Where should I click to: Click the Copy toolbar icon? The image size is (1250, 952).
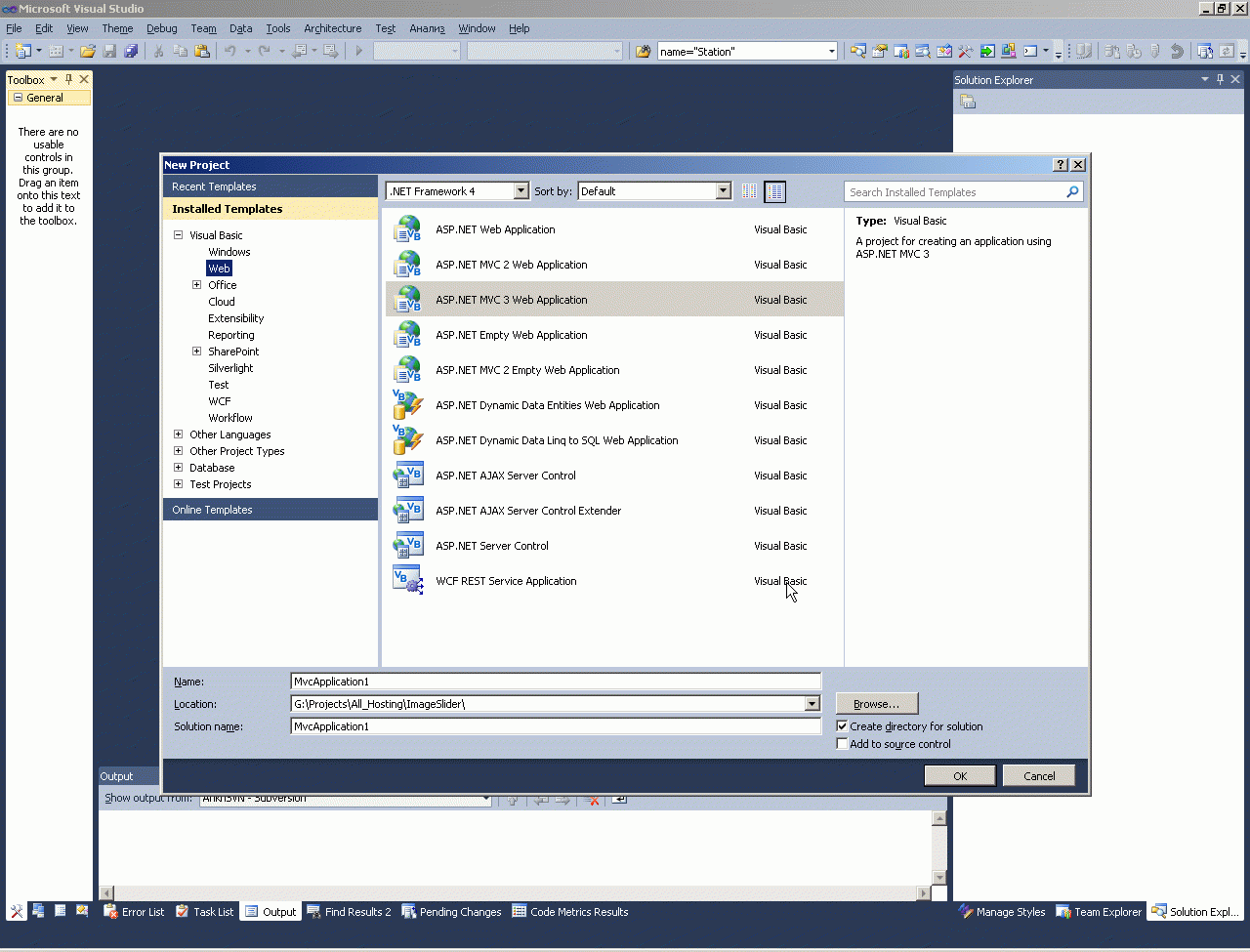181,51
